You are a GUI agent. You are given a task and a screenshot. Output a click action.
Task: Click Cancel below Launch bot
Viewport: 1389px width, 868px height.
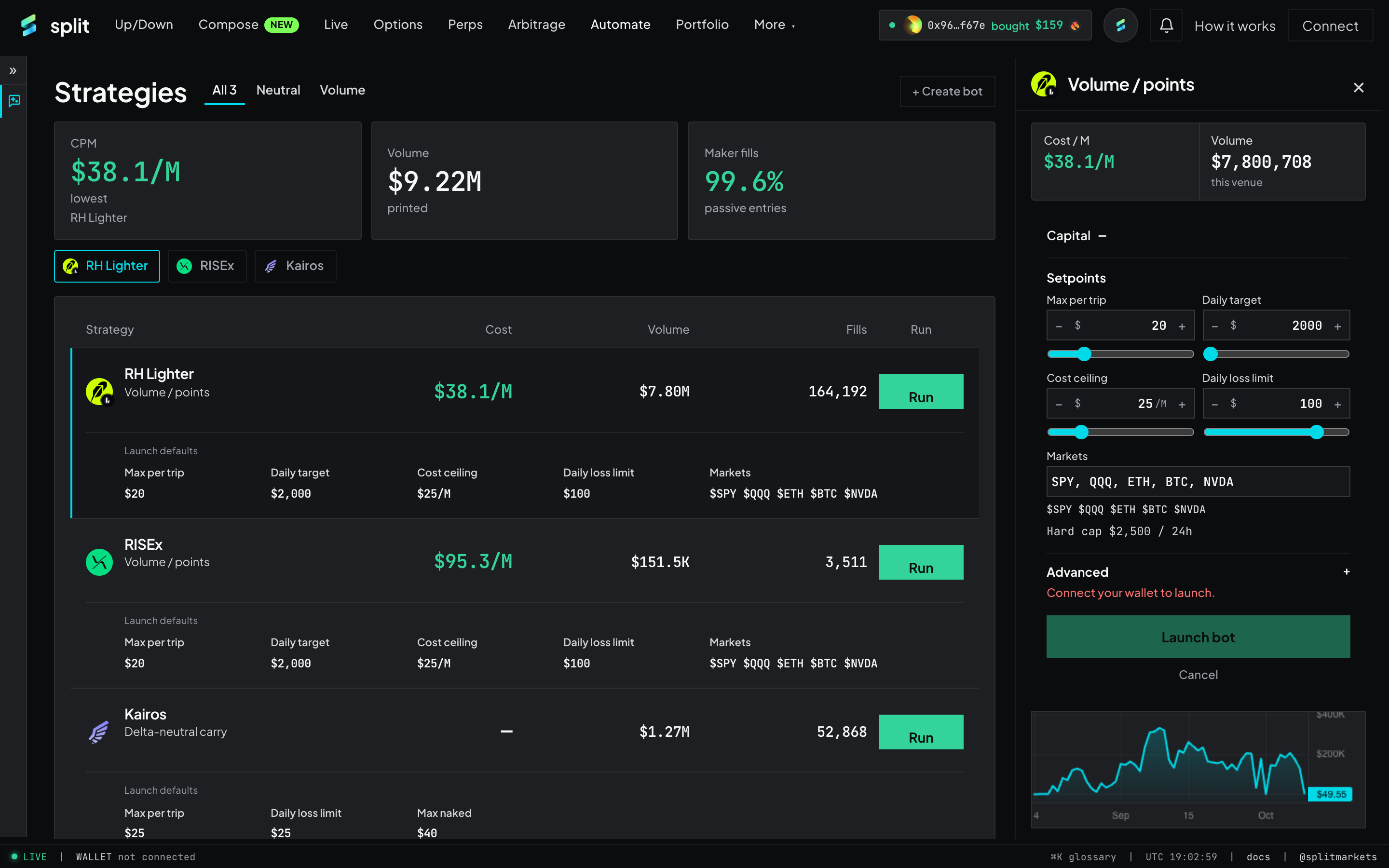click(x=1198, y=675)
